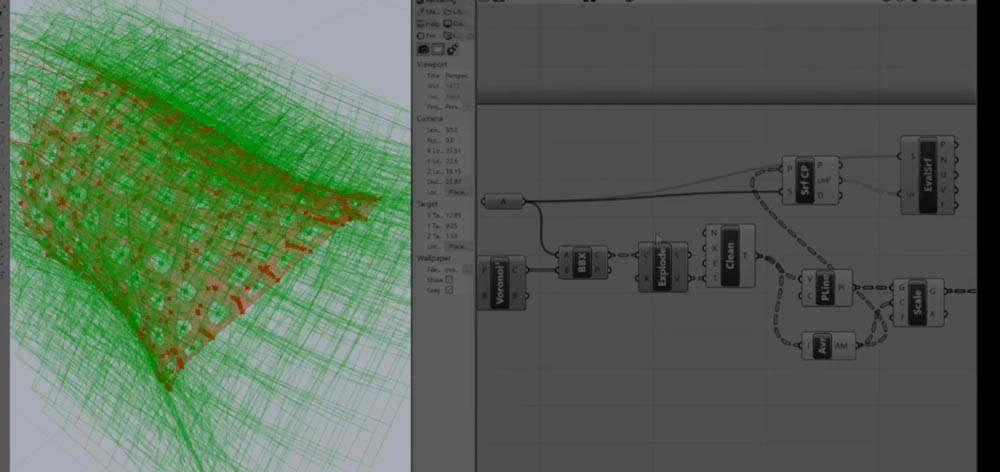The width and height of the screenshot is (1000, 472).
Task: Click the uv input of EvalSrf
Action: click(x=913, y=195)
